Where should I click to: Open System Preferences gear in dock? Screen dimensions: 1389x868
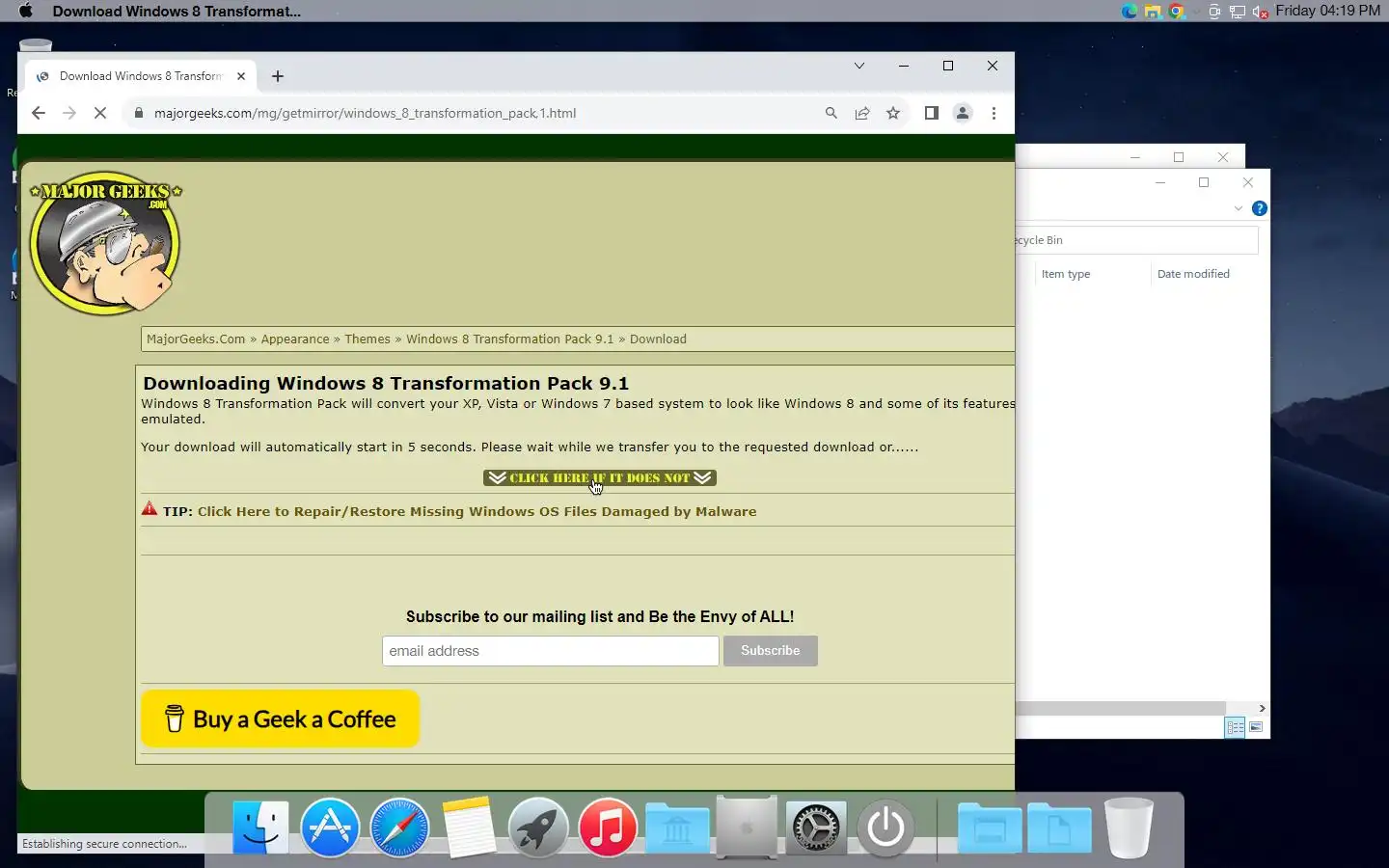click(x=816, y=827)
